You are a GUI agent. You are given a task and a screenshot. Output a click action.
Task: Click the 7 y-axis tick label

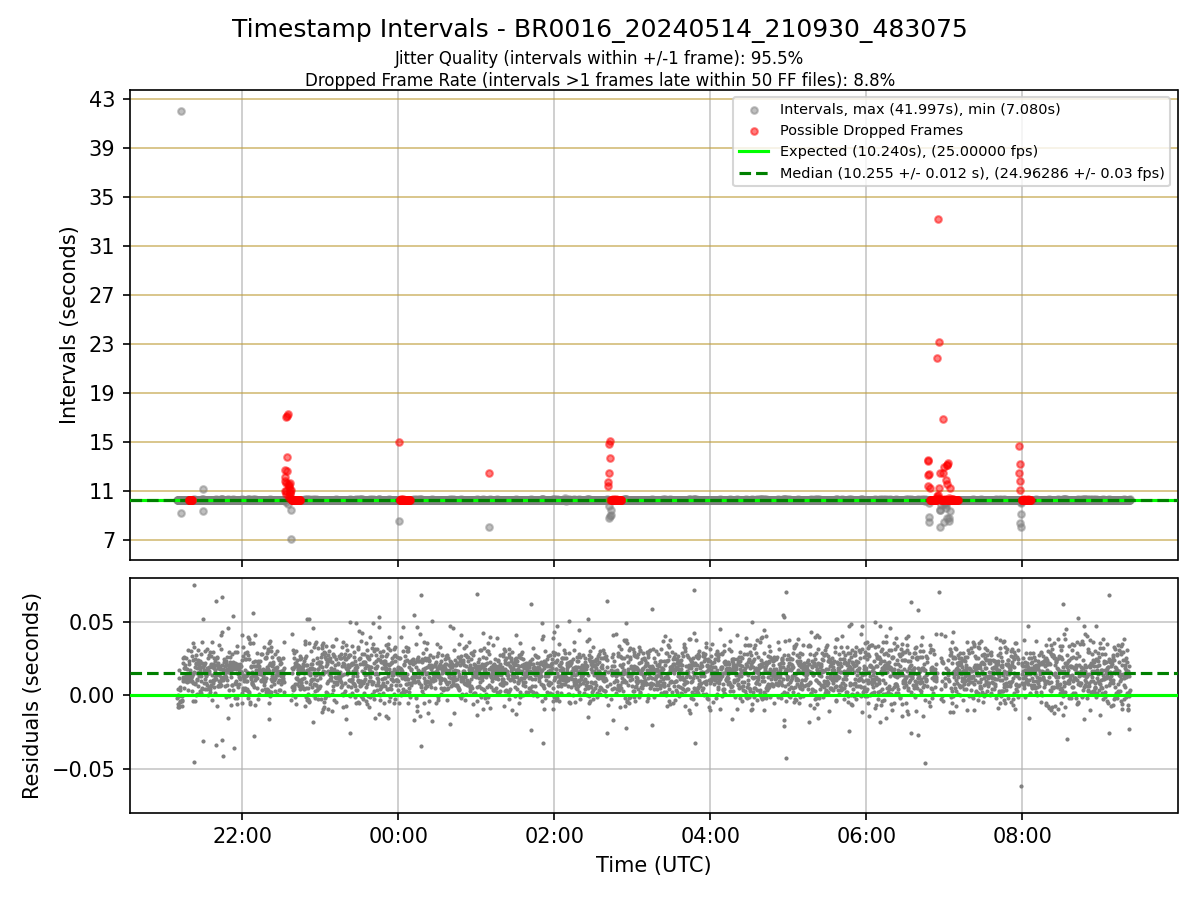[x=110, y=540]
